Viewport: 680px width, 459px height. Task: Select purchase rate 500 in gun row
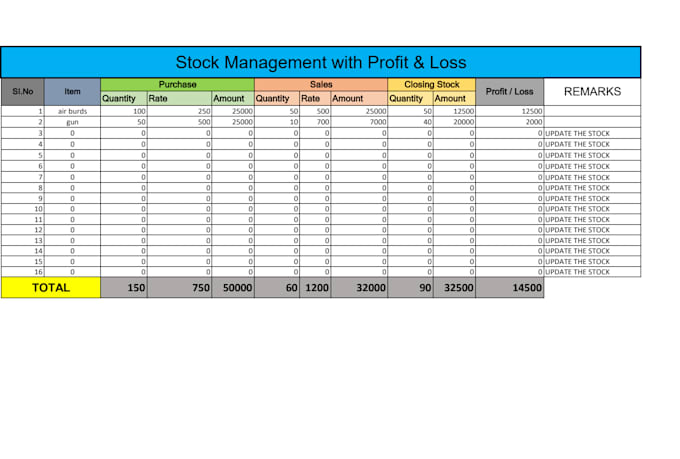coord(179,122)
